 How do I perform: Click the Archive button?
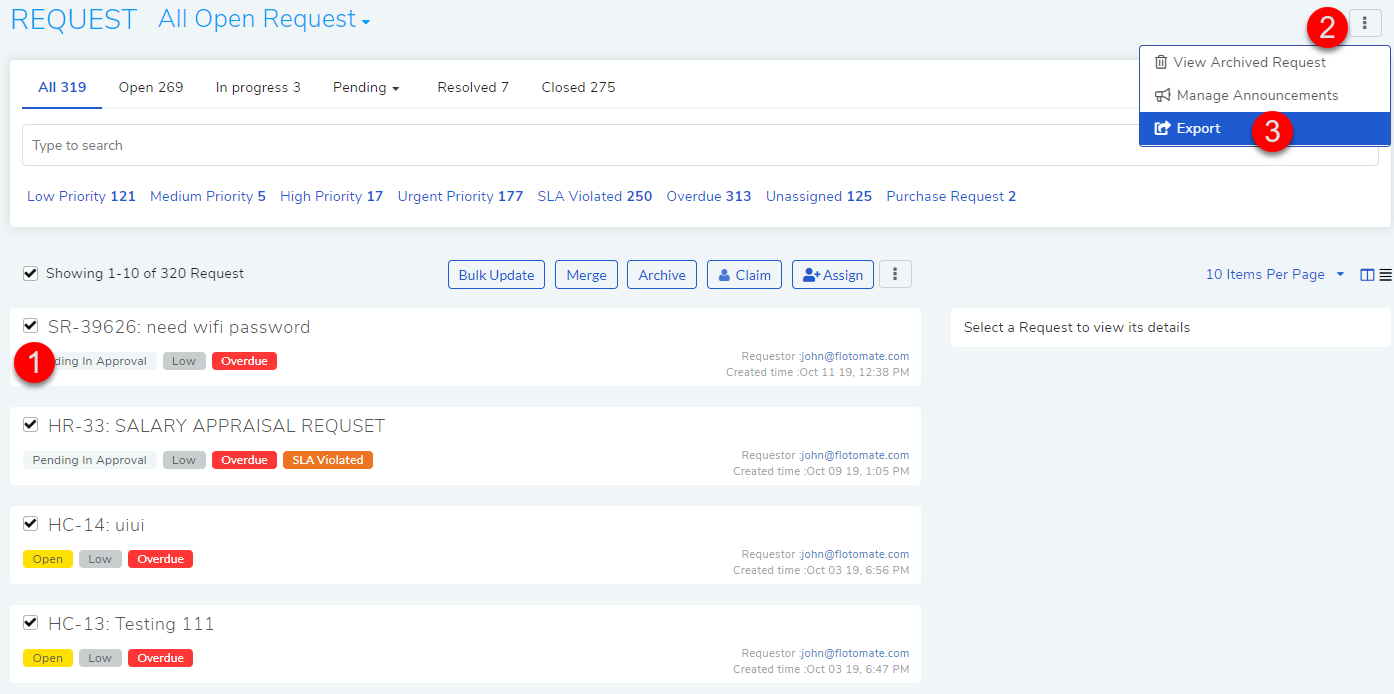[662, 275]
